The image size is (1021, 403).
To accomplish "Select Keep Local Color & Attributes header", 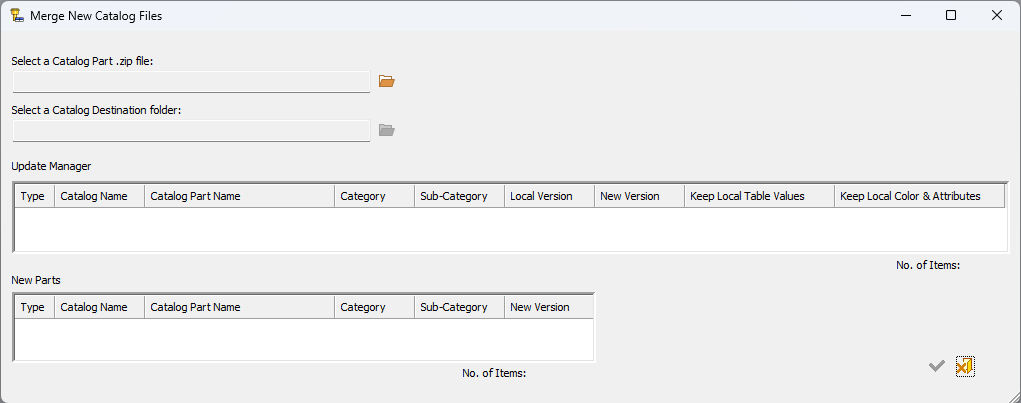I will coord(919,196).
